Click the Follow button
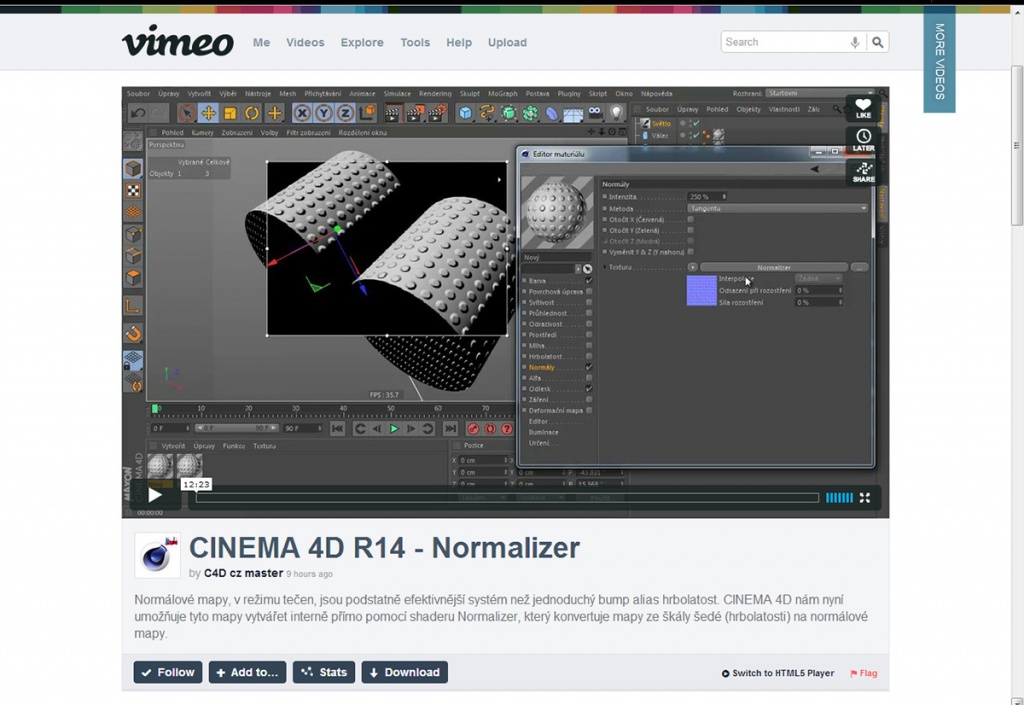This screenshot has width=1024, height=705. pyautogui.click(x=168, y=672)
